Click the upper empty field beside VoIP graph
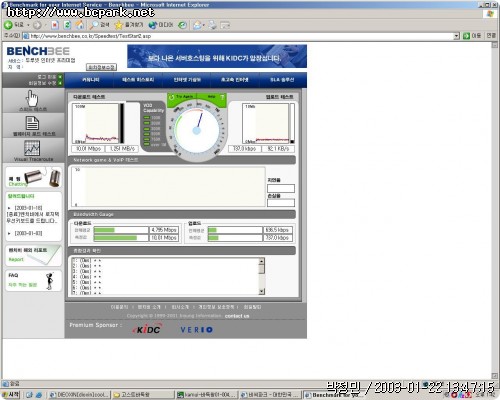500x400 pixels. tap(281, 188)
